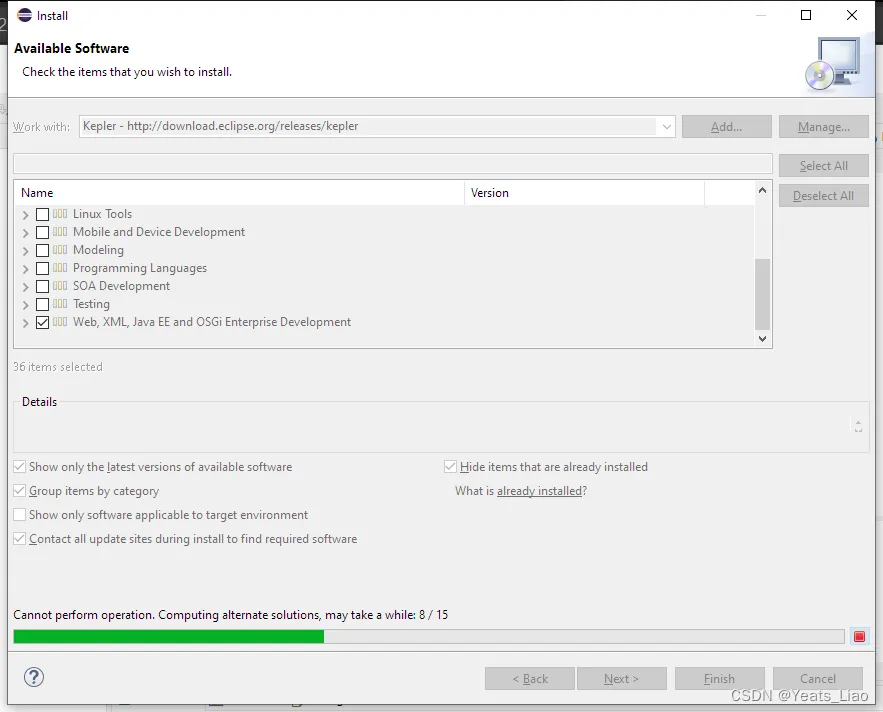The image size is (883, 712).
Task: Toggle Contact all update sites checkbox
Action: (x=20, y=539)
